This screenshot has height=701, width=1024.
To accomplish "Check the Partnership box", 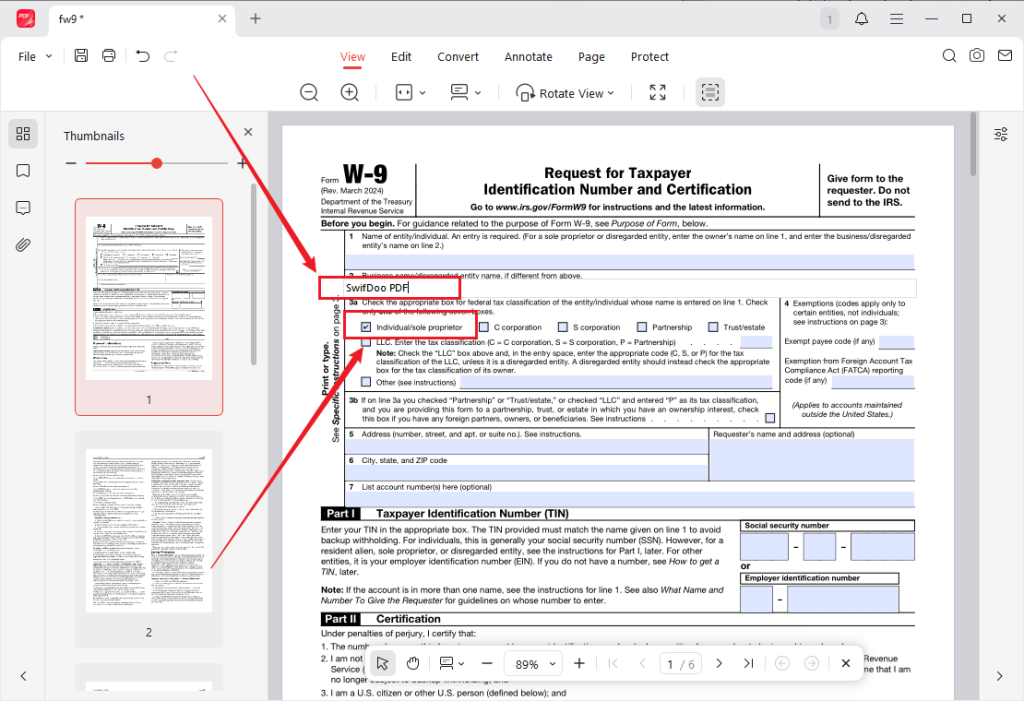I will click(642, 327).
